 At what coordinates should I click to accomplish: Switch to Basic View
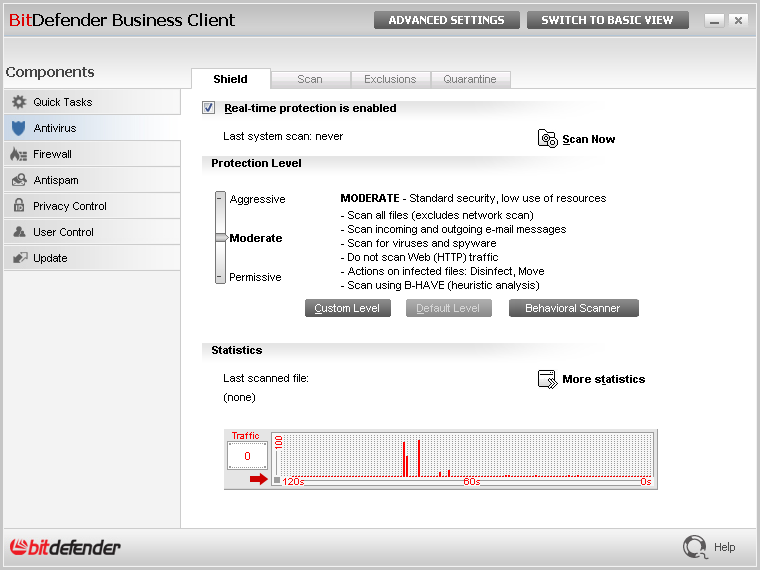[607, 20]
